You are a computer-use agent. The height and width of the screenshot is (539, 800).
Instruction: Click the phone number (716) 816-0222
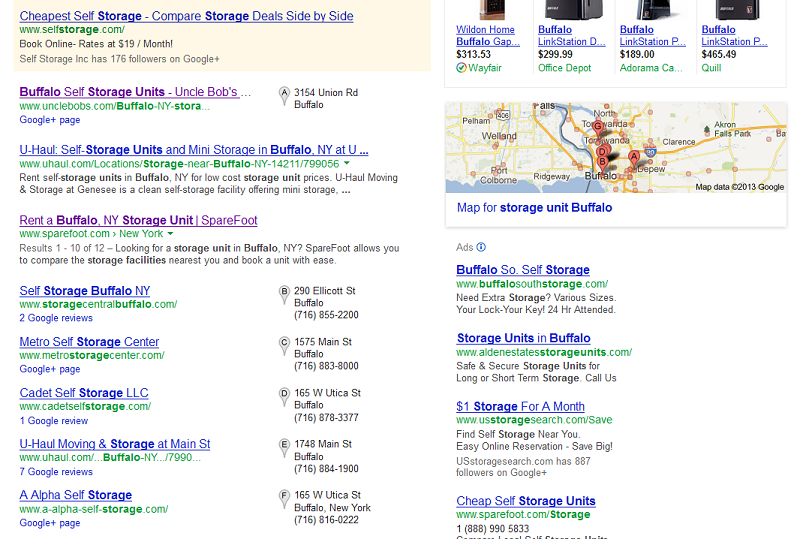coord(326,520)
